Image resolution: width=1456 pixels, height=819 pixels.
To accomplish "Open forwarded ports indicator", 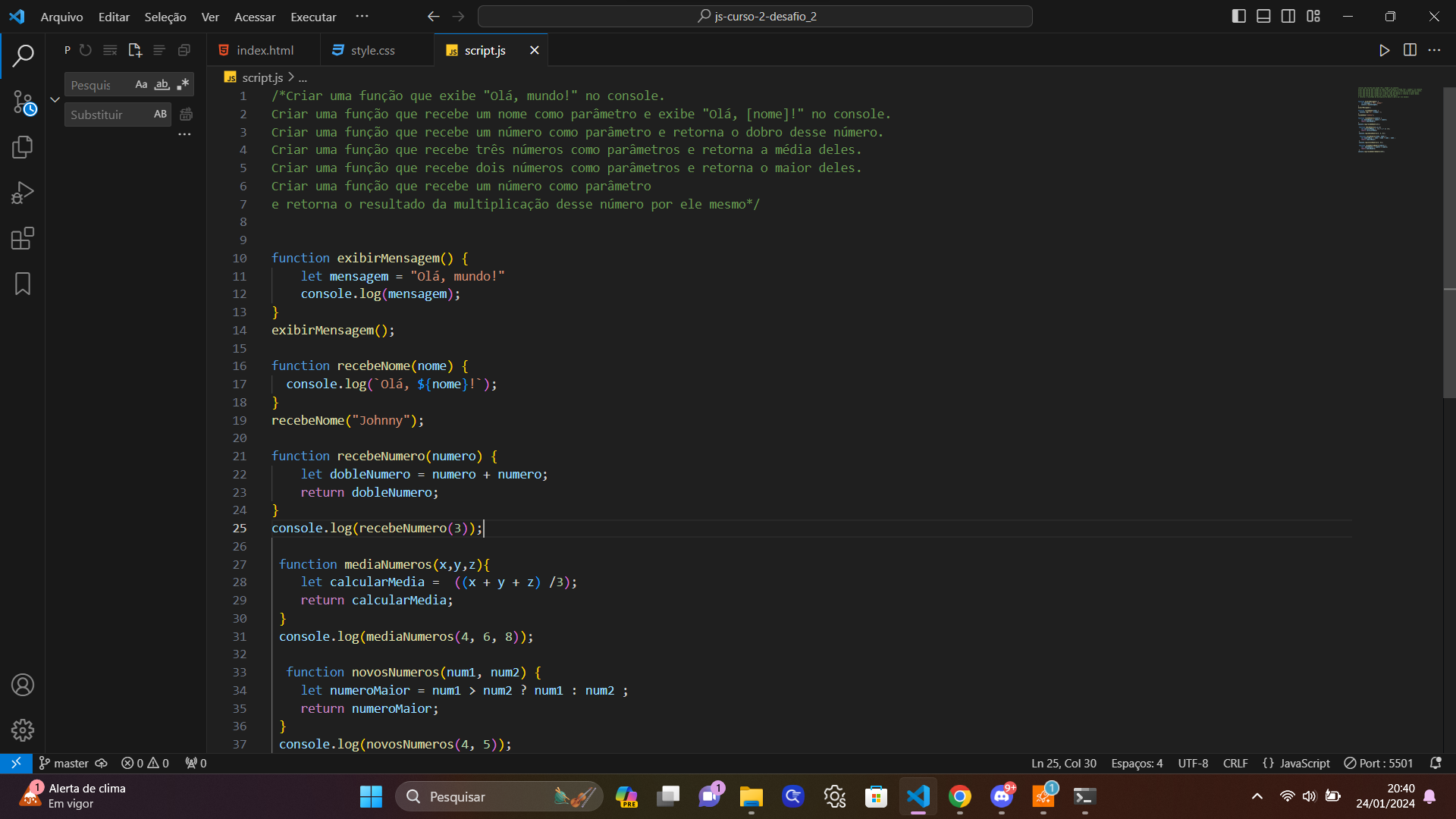I will click(196, 763).
